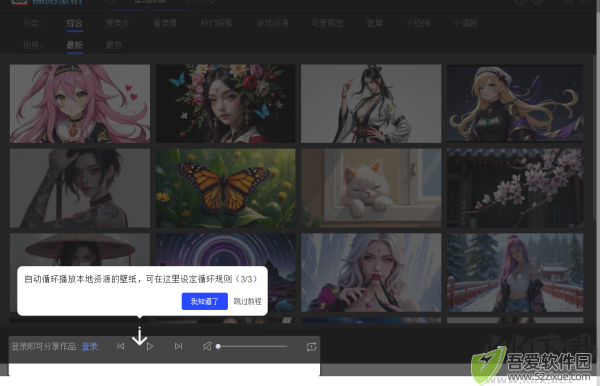Click the 登录 login link

[90, 347]
